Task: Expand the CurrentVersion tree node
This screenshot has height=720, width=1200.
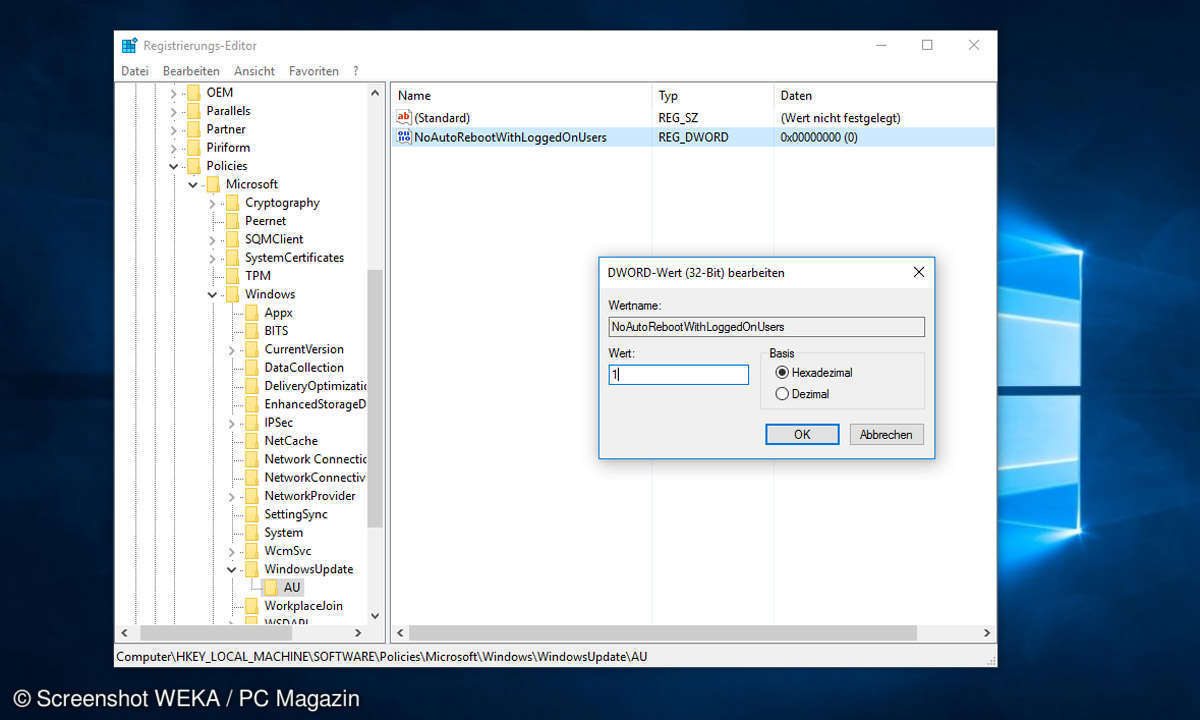Action: (x=231, y=349)
